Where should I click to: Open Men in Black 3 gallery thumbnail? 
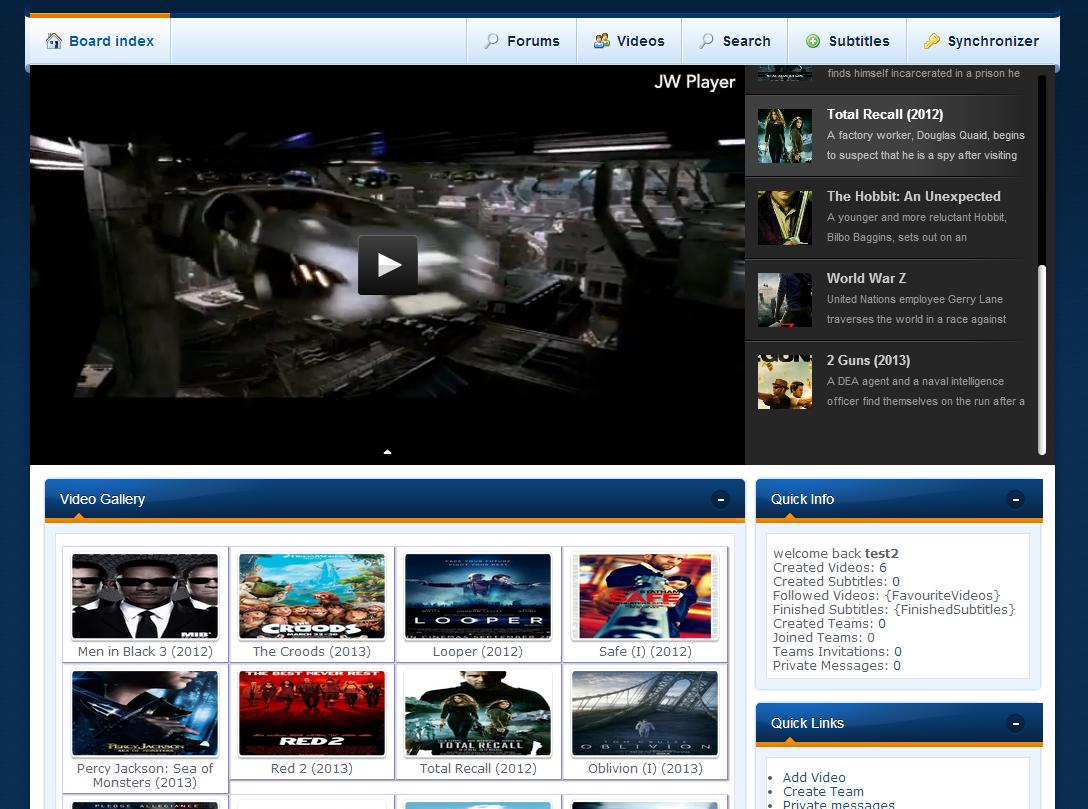145,597
